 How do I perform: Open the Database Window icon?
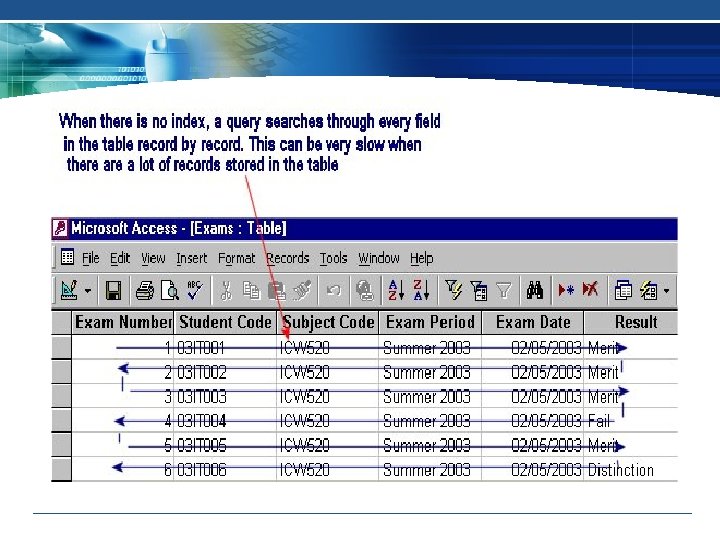coord(623,291)
